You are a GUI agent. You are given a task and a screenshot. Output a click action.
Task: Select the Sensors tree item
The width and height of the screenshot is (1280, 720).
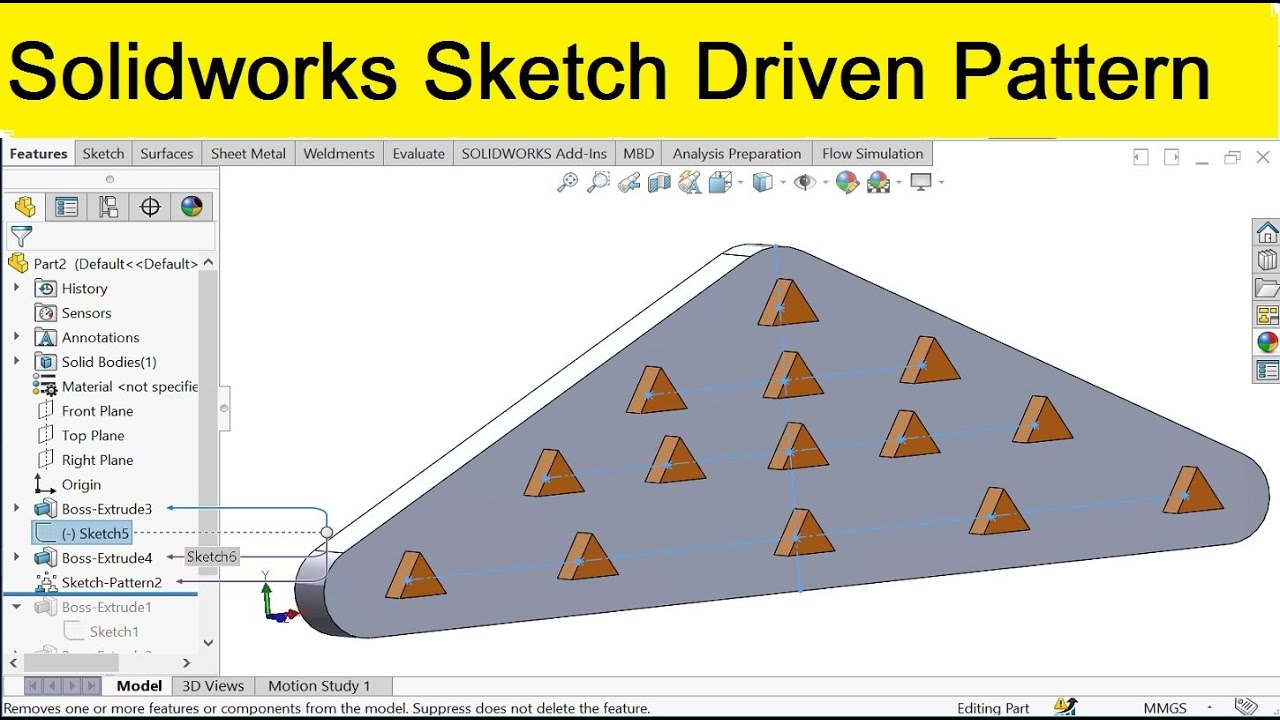pos(73,313)
